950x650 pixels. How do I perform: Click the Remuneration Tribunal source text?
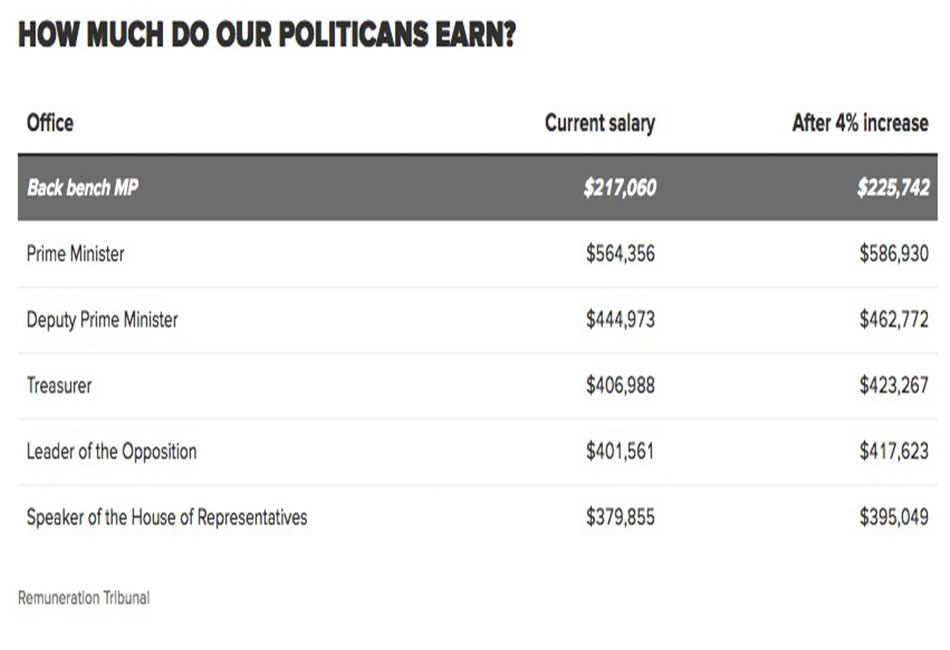[x=84, y=598]
